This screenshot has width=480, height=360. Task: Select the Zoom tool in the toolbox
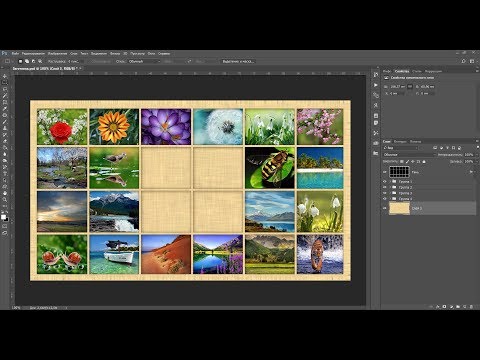pyautogui.click(x=5, y=200)
